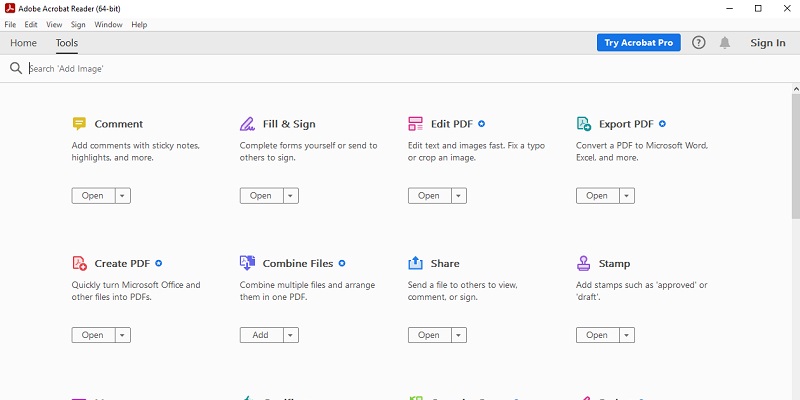Image resolution: width=800 pixels, height=400 pixels.
Task: Select the Tools tab
Action: click(x=67, y=43)
